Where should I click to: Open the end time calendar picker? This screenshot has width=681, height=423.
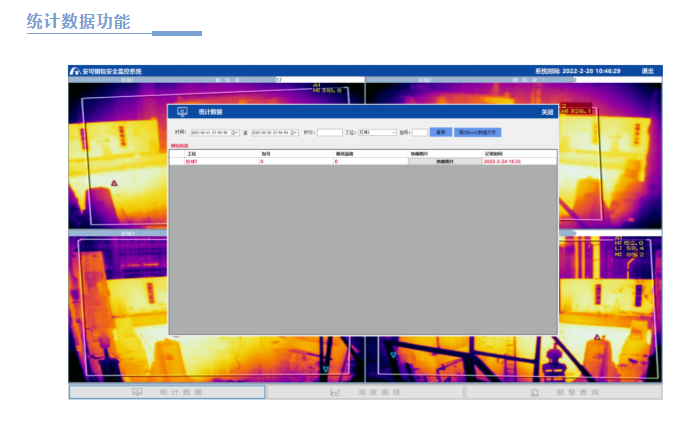tap(297, 132)
